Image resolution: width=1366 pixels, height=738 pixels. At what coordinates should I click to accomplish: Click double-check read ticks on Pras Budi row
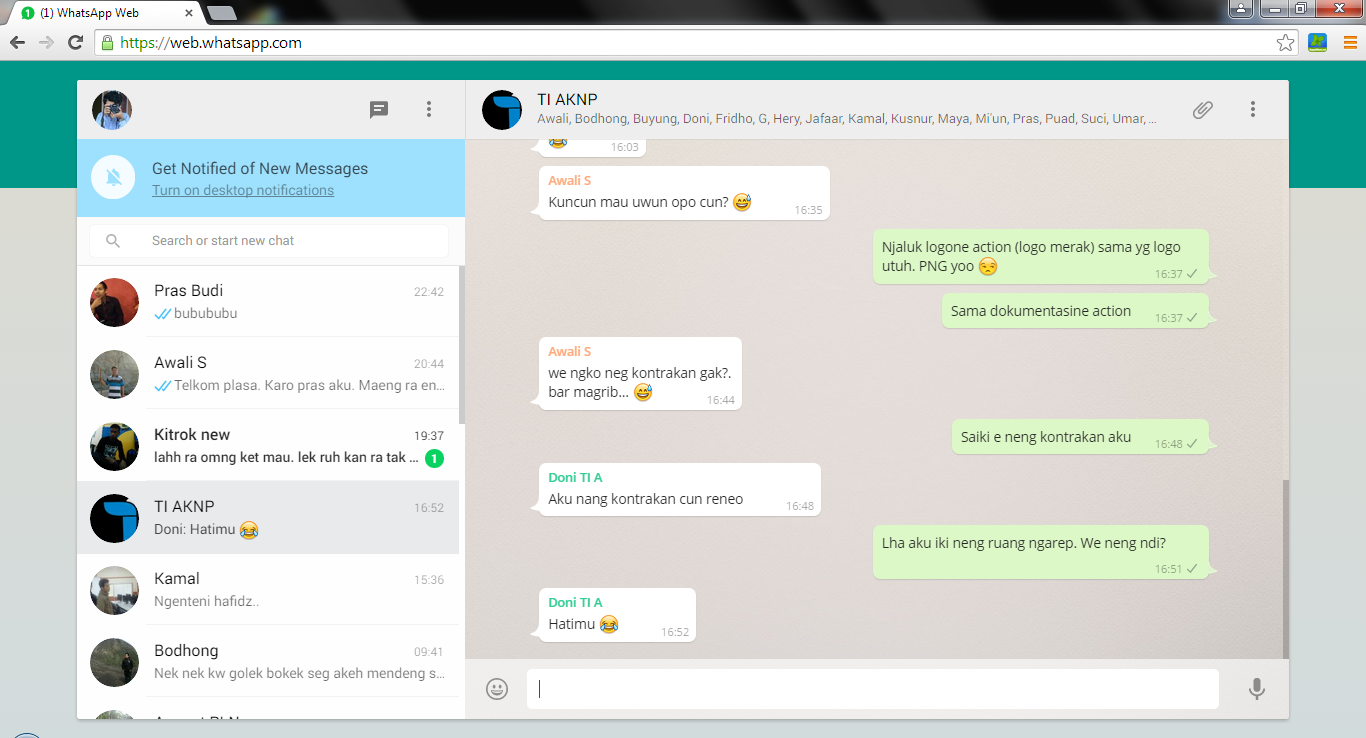(162, 314)
